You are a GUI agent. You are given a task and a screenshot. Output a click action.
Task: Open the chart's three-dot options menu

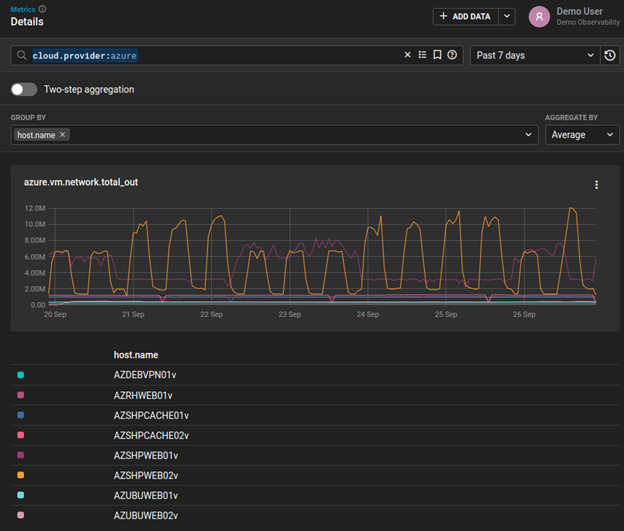pos(596,184)
